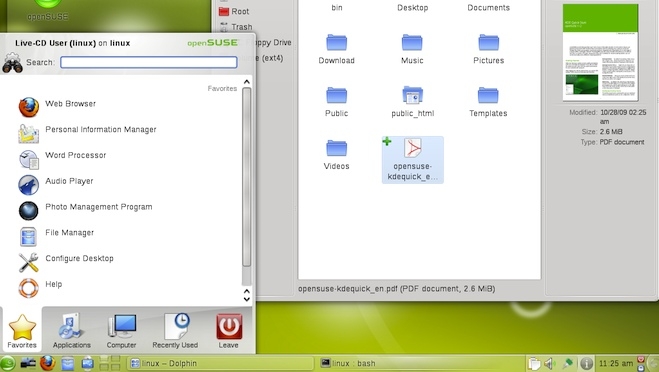Click the launcher vertical scrollbar track
This screenshot has height=372, width=659.
tap(247, 185)
